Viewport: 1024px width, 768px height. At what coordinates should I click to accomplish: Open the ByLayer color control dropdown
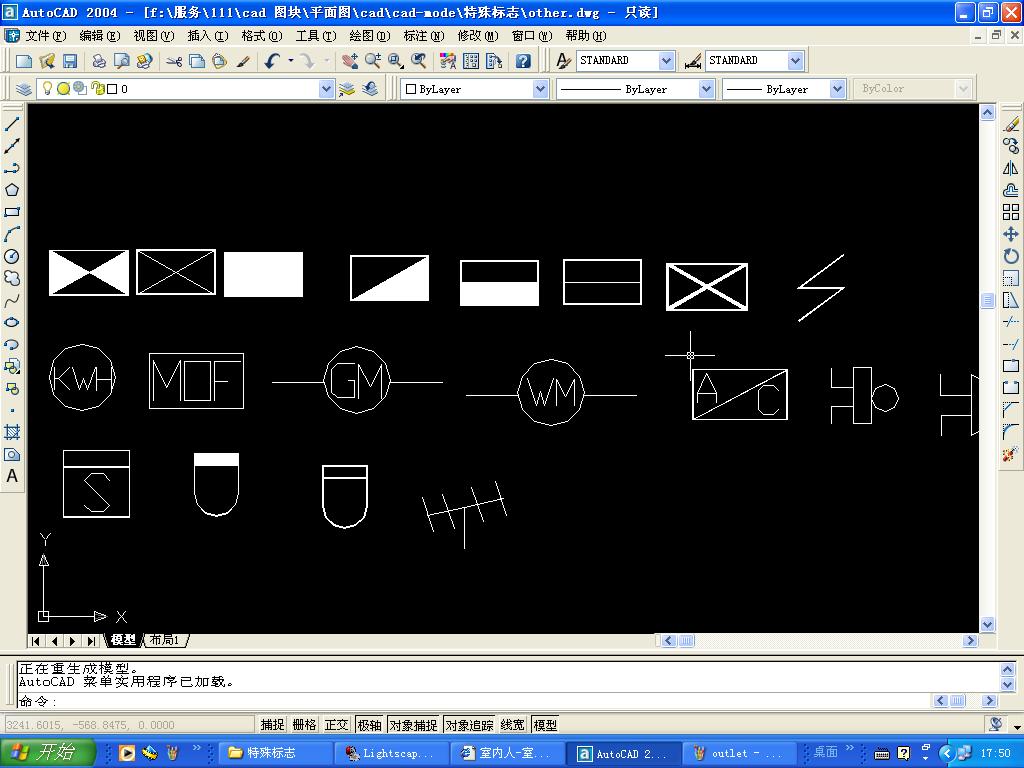pyautogui.click(x=540, y=89)
